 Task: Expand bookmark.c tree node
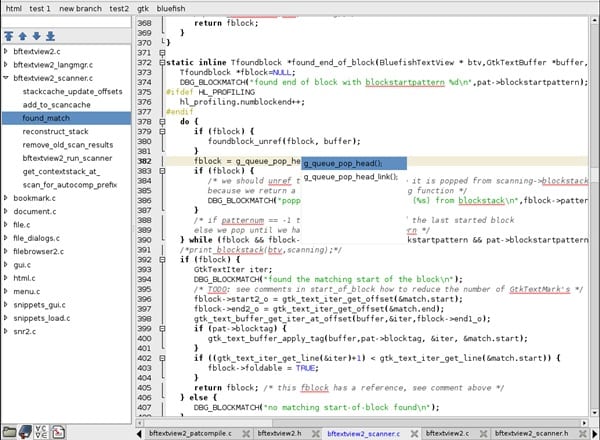tap(6, 198)
